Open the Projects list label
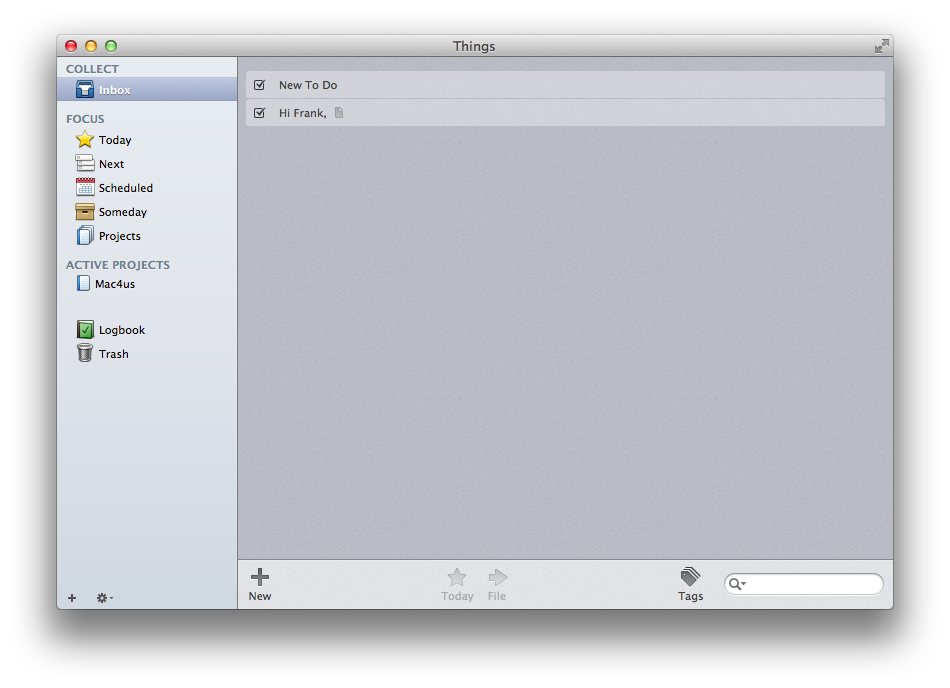Image resolution: width=950 pixels, height=688 pixels. point(120,236)
